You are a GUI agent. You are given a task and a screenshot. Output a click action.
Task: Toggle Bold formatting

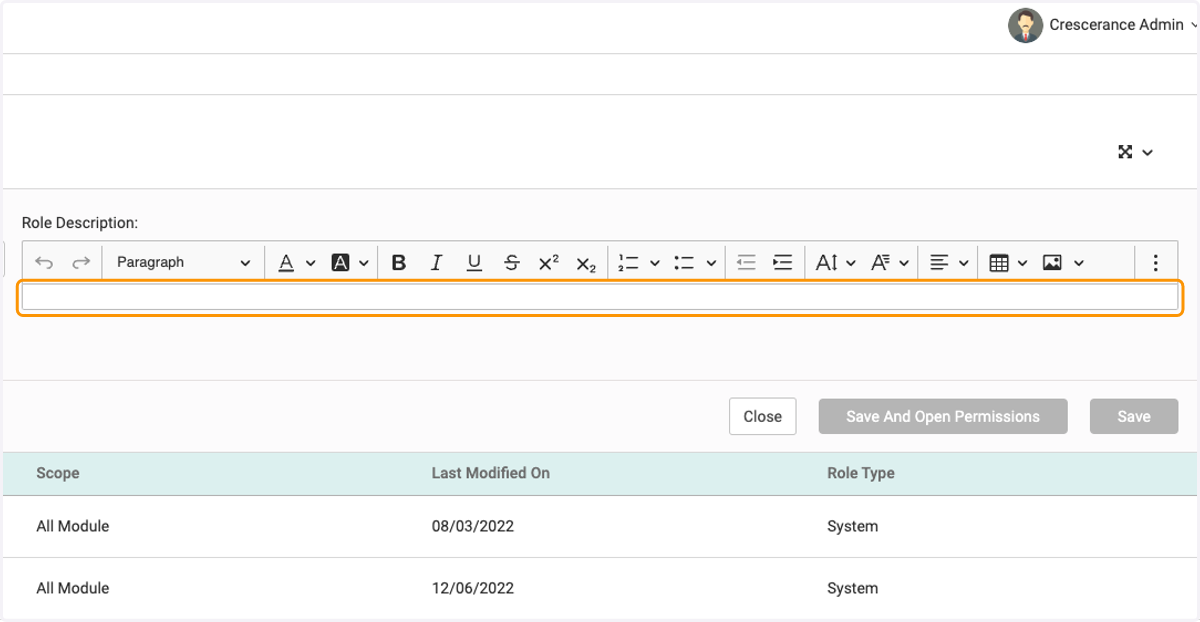click(398, 262)
